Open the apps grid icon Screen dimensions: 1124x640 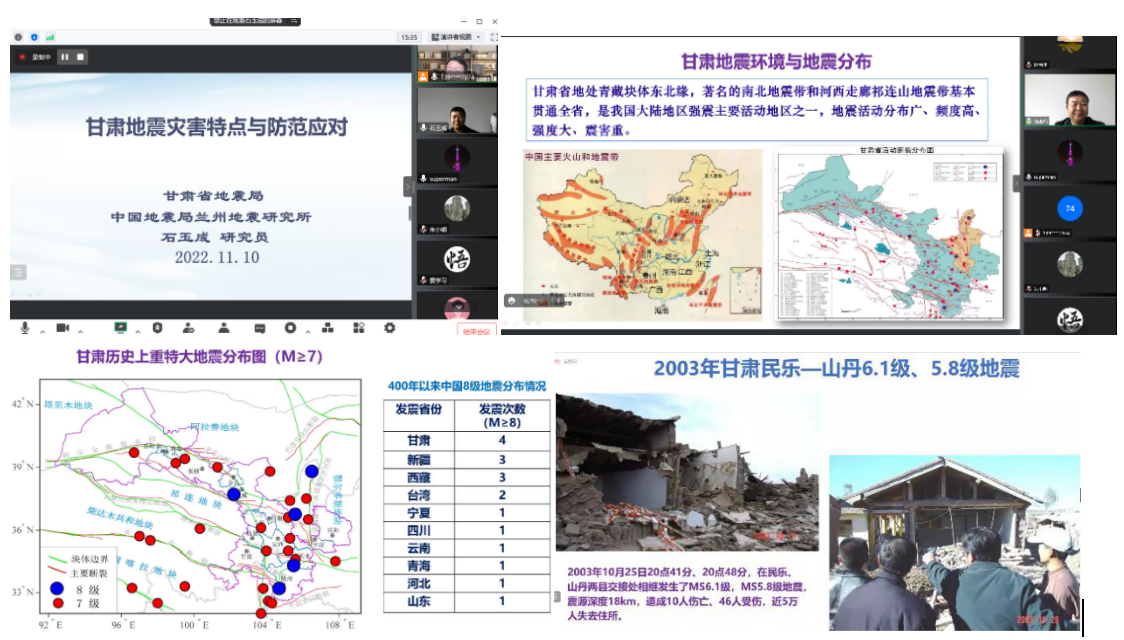pos(357,328)
